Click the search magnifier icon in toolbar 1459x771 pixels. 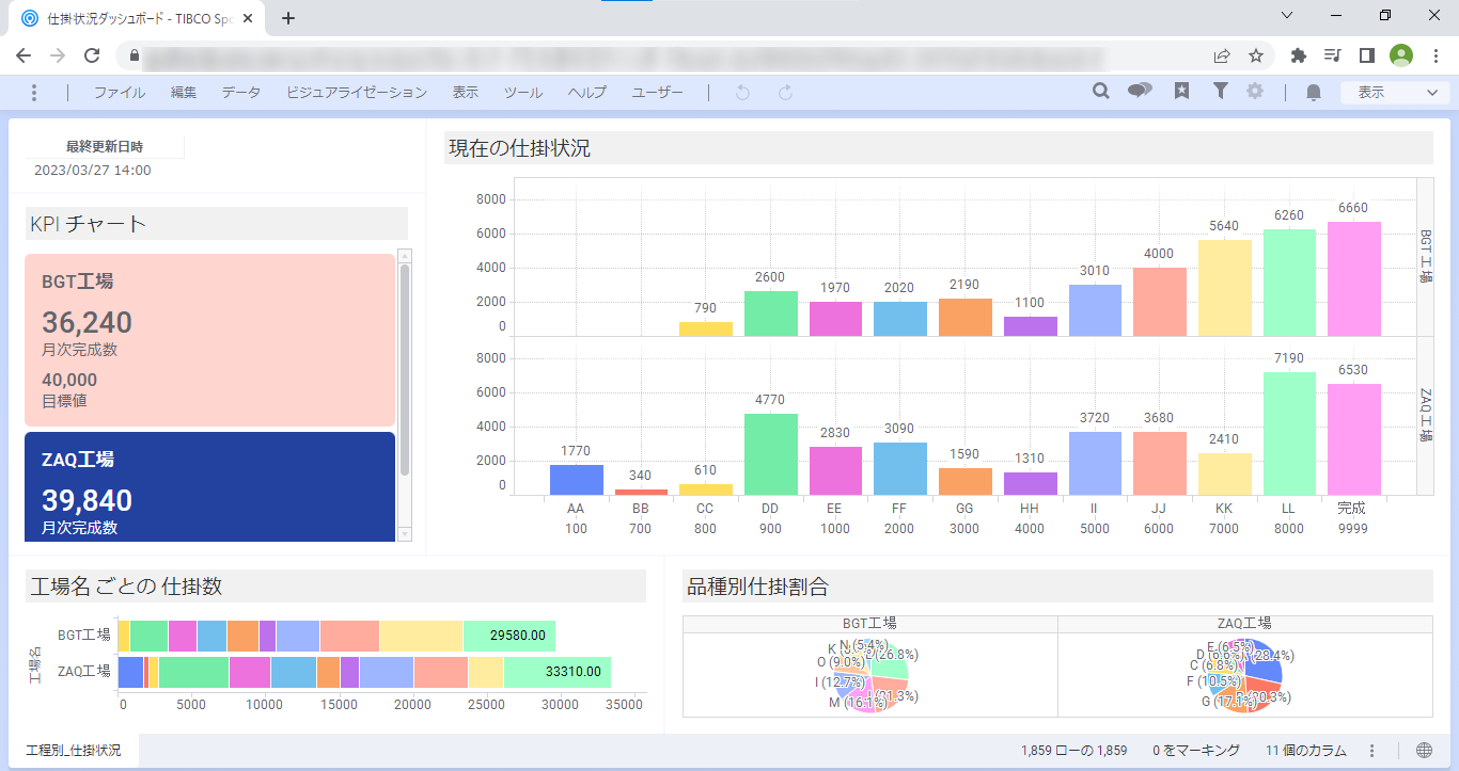point(1101,92)
